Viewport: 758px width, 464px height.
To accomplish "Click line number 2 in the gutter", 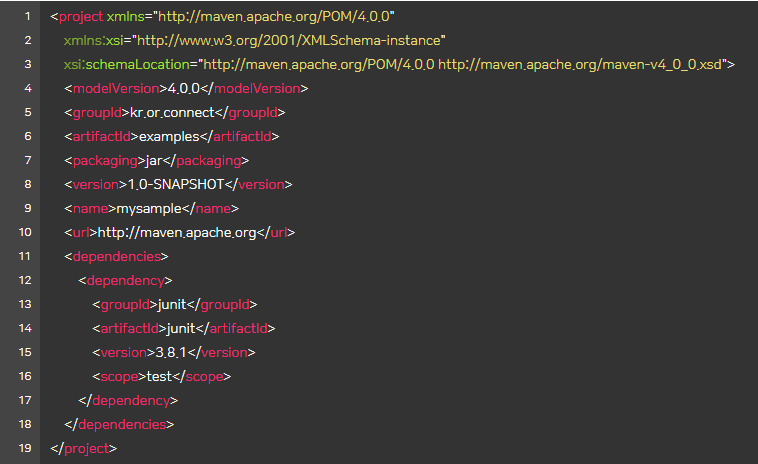I will (x=28, y=40).
